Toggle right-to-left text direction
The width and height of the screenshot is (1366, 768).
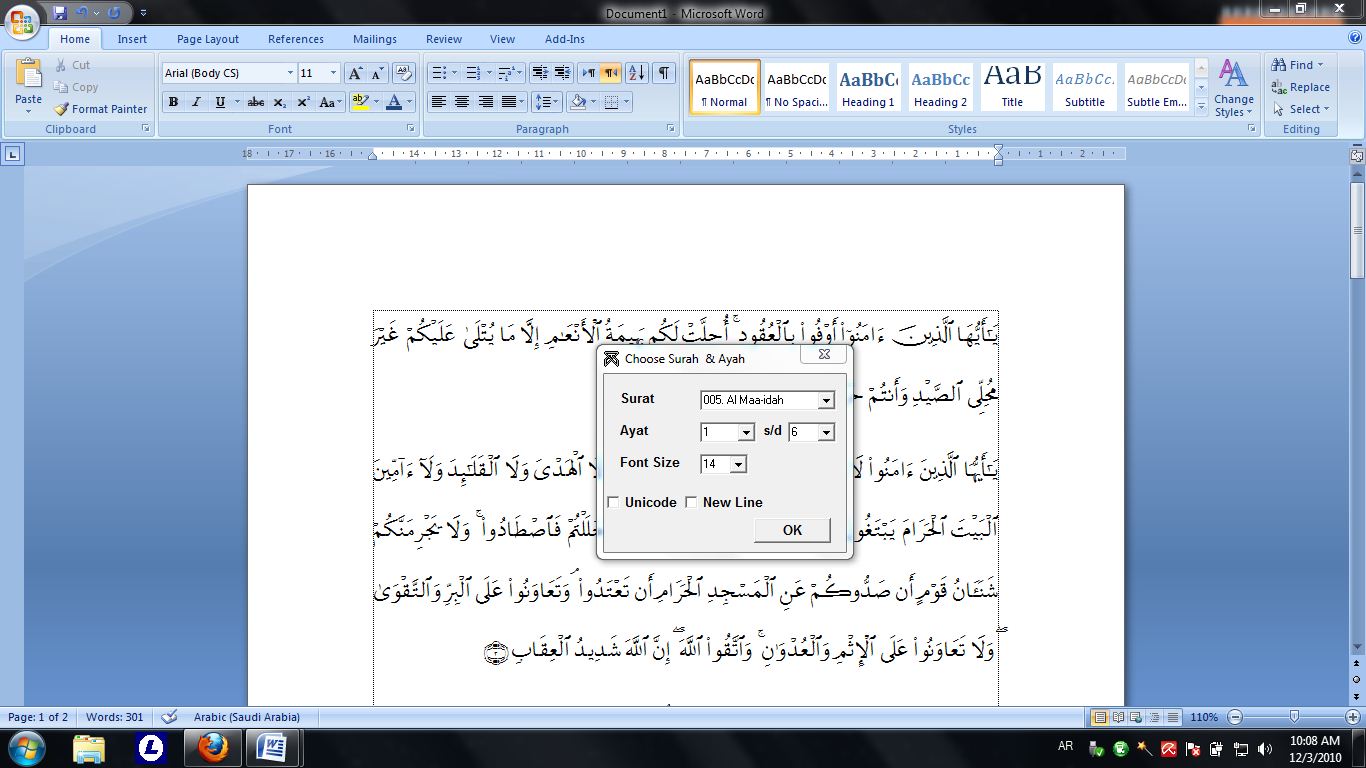[x=611, y=73]
